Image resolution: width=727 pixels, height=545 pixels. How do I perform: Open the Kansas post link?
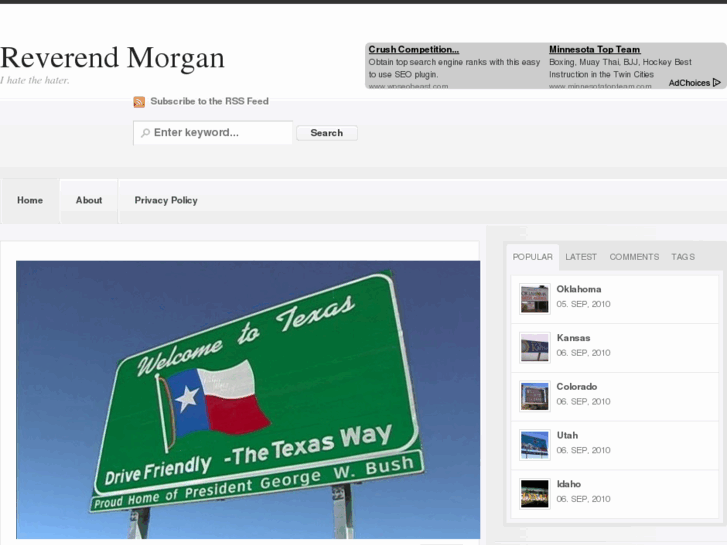[x=573, y=338]
